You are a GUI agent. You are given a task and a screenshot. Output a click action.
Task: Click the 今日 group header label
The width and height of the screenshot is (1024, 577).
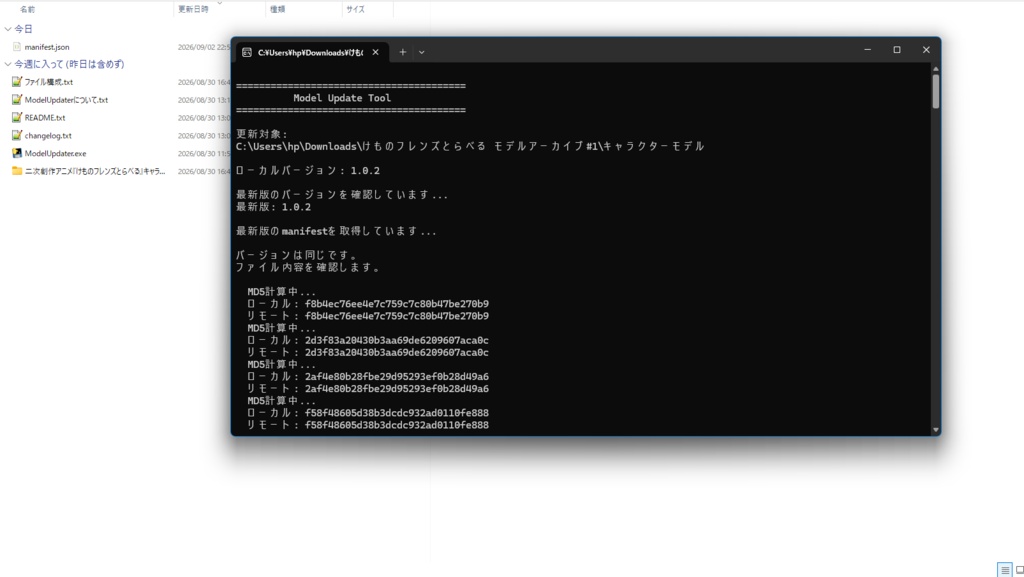24,29
